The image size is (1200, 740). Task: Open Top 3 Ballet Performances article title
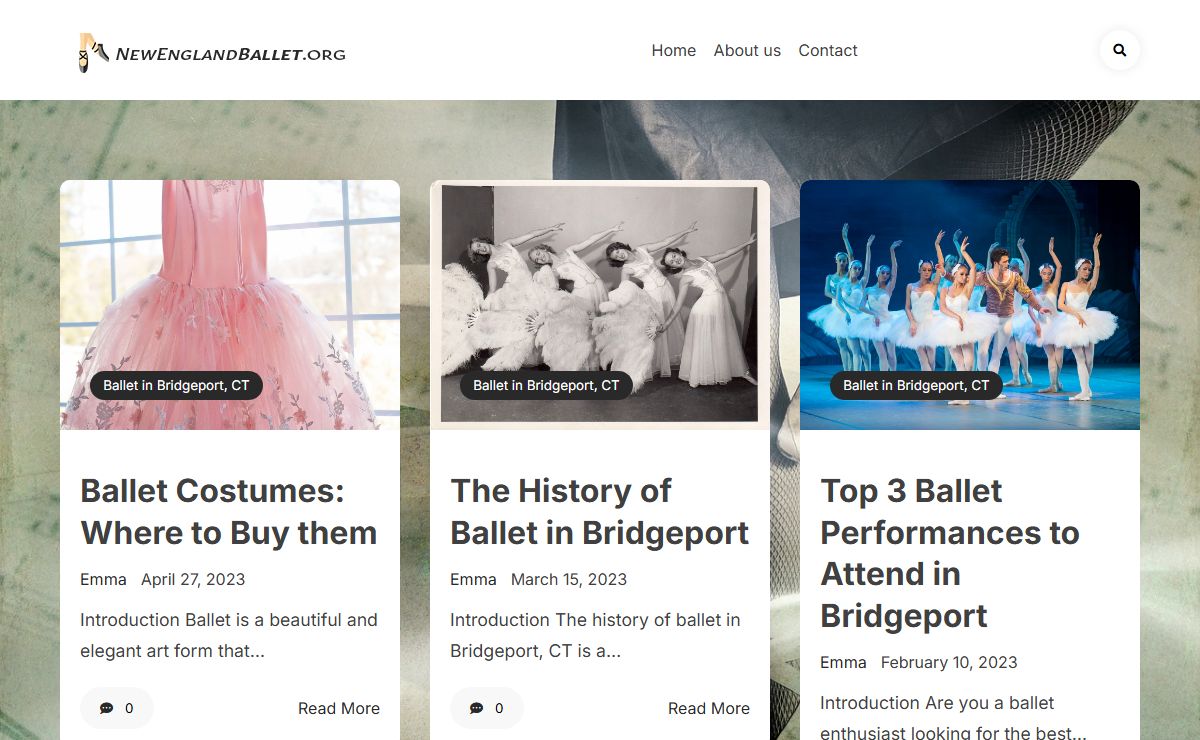point(950,553)
